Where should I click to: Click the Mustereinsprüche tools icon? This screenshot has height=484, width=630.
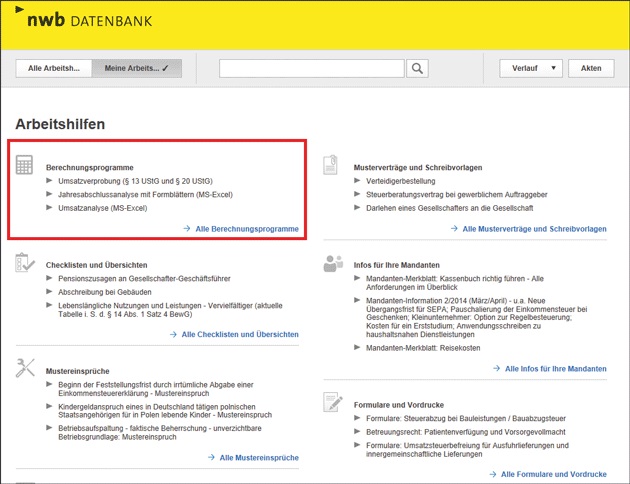coord(25,367)
